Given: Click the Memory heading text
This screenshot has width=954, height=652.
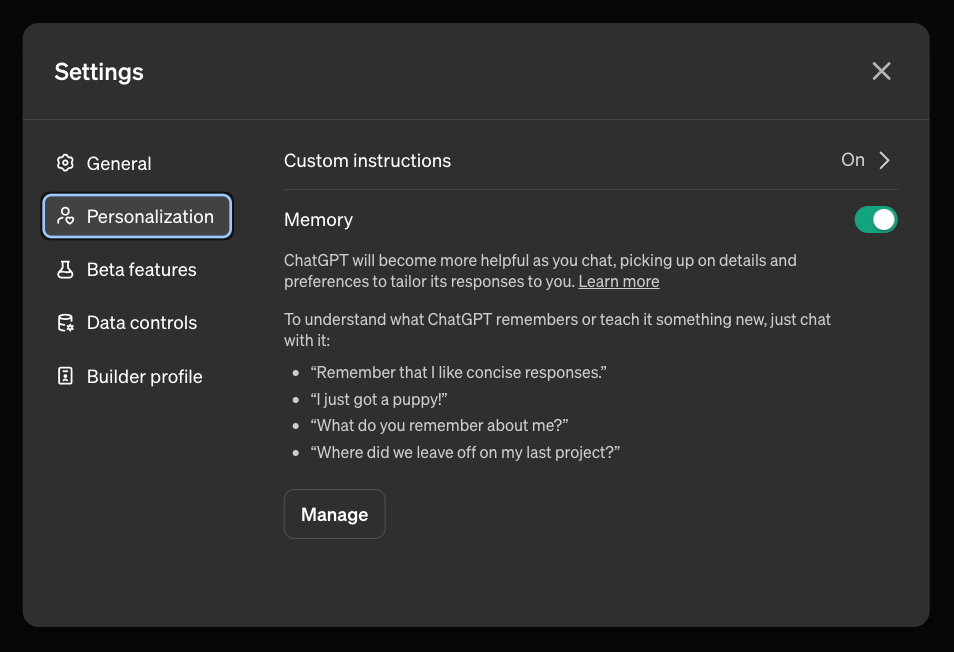Looking at the screenshot, I should click(x=318, y=220).
